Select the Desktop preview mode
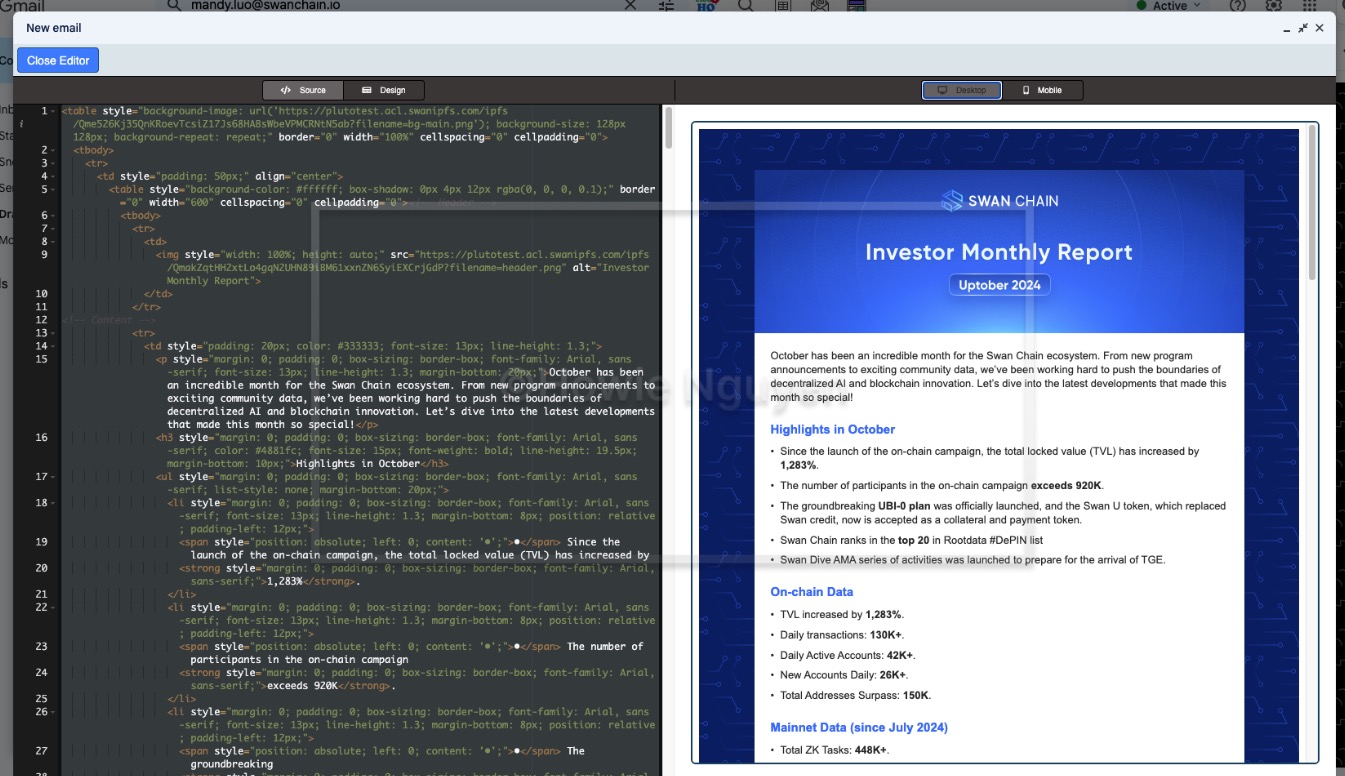The height and width of the screenshot is (776, 1345). click(962, 90)
